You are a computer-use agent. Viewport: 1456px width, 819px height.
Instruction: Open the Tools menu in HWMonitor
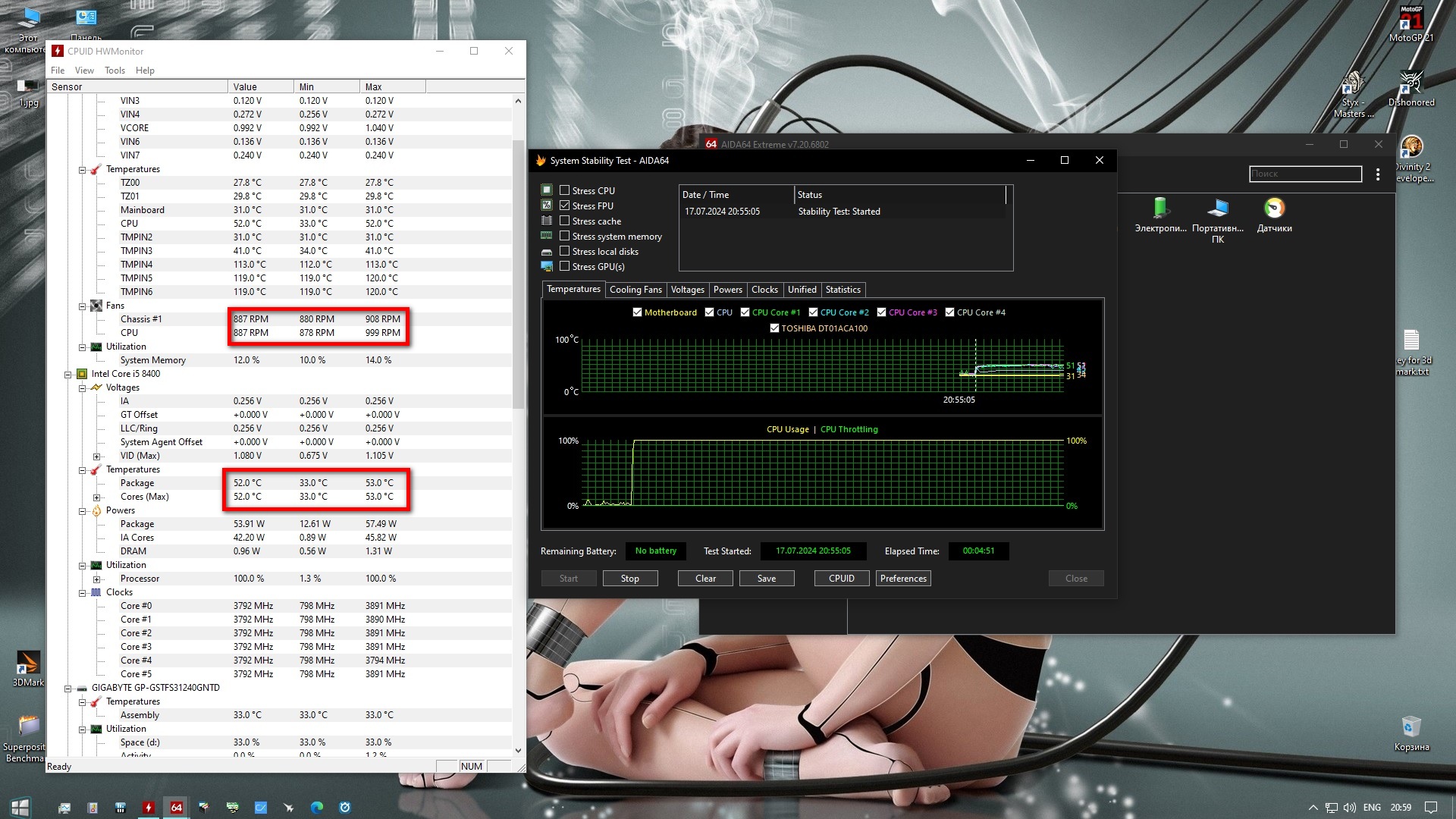coord(115,71)
